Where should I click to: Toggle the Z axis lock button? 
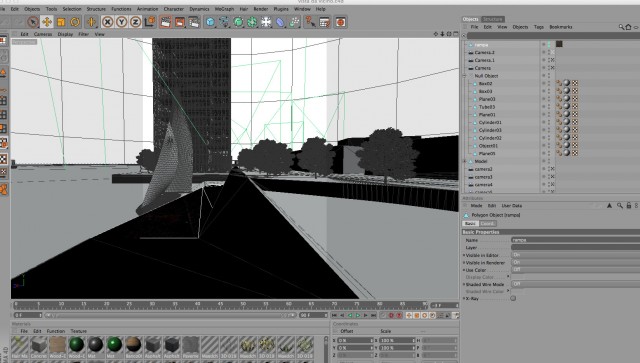pos(135,22)
